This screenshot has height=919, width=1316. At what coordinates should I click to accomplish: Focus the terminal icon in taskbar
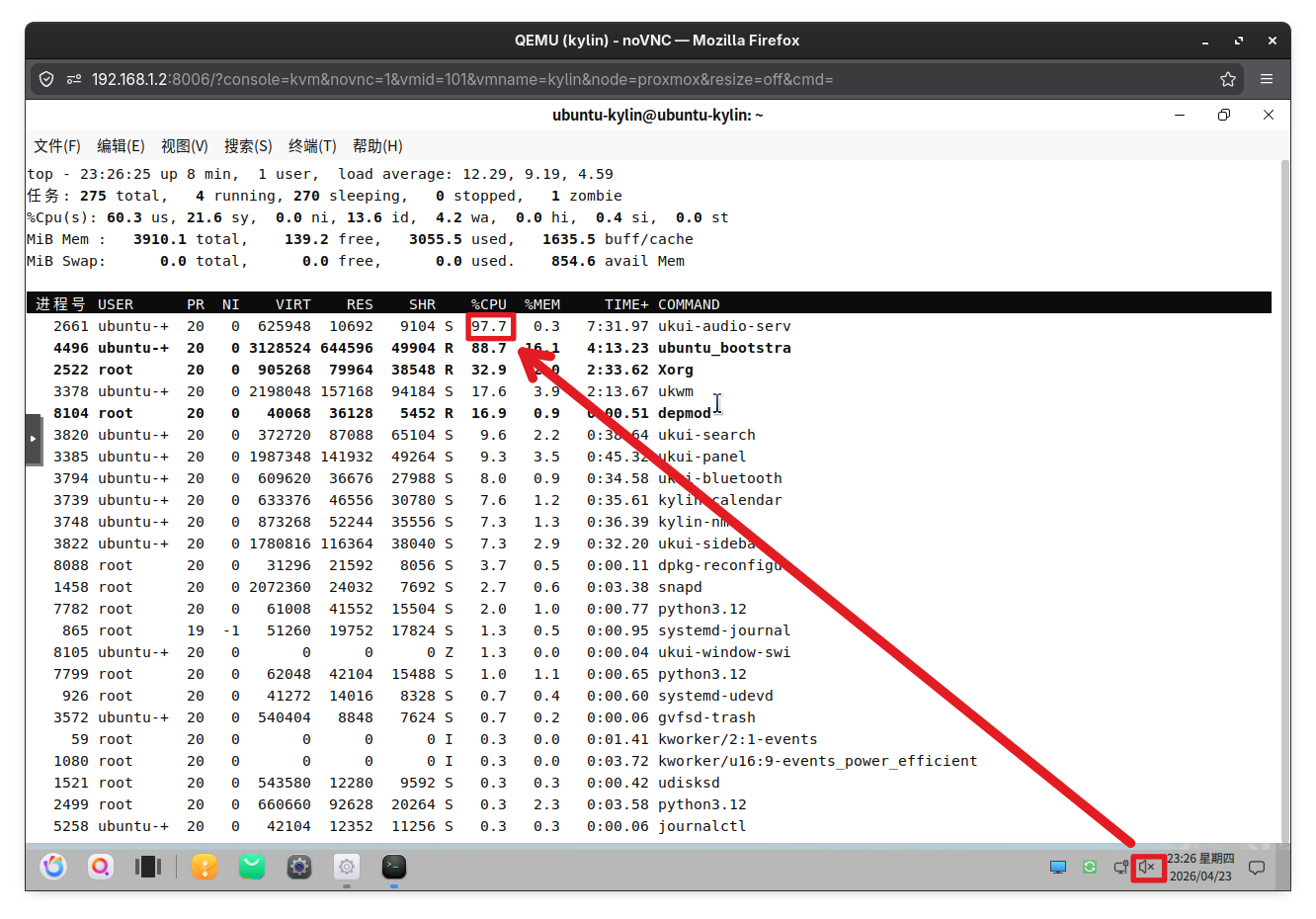pos(394,867)
